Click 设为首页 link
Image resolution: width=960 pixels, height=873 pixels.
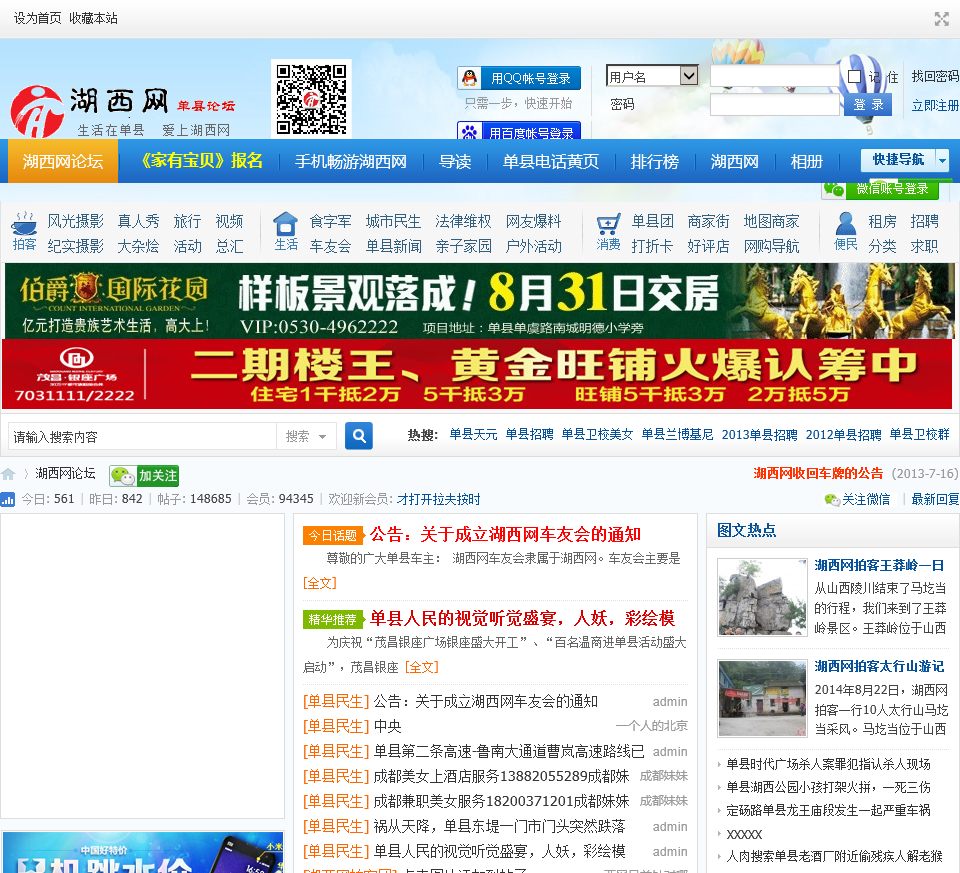(x=37, y=18)
